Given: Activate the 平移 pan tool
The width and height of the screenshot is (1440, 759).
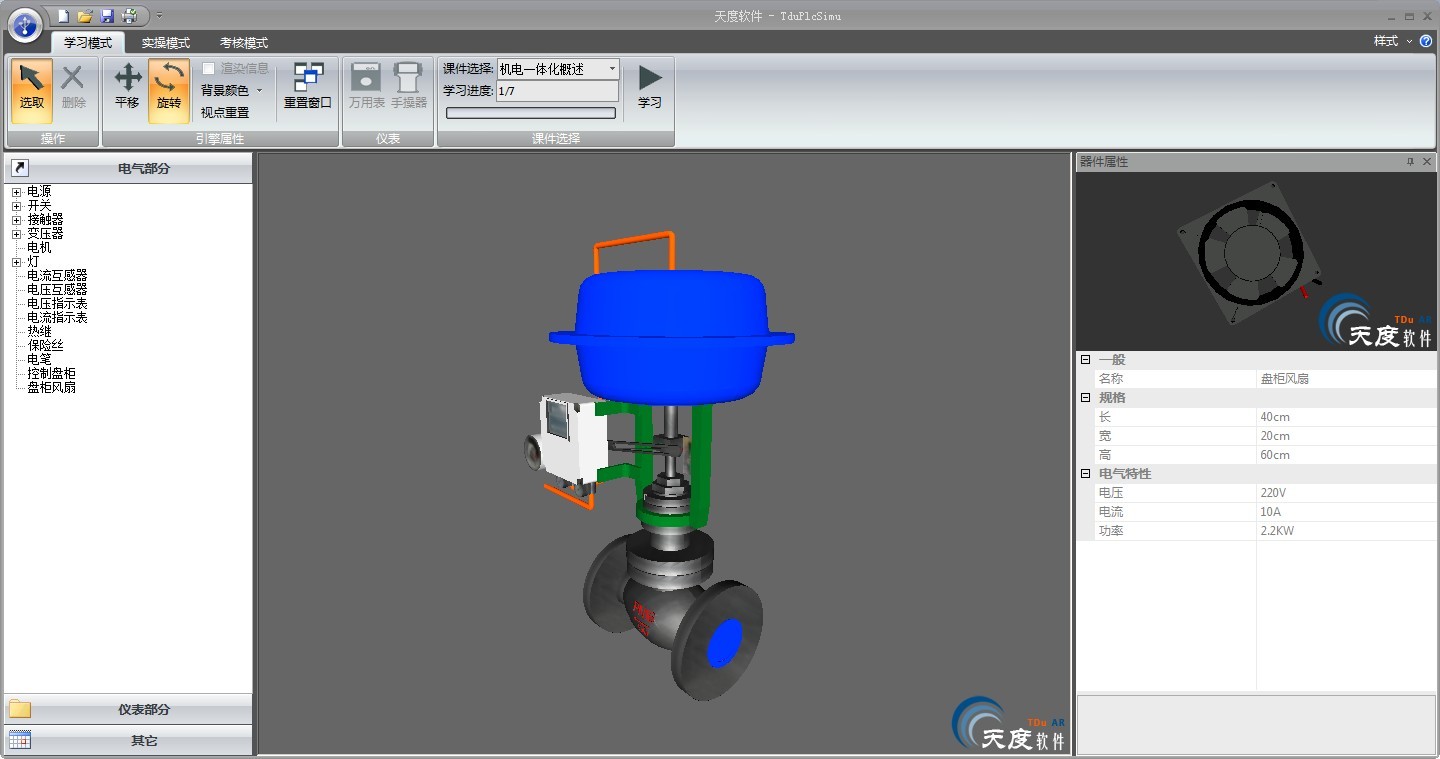Looking at the screenshot, I should coord(127,91).
